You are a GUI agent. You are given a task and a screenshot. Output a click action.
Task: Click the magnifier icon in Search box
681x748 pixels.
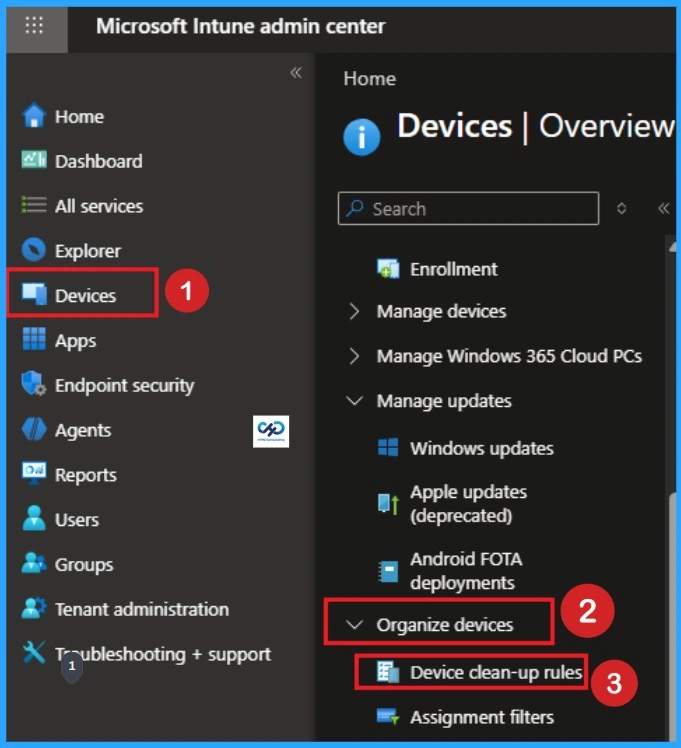click(354, 208)
